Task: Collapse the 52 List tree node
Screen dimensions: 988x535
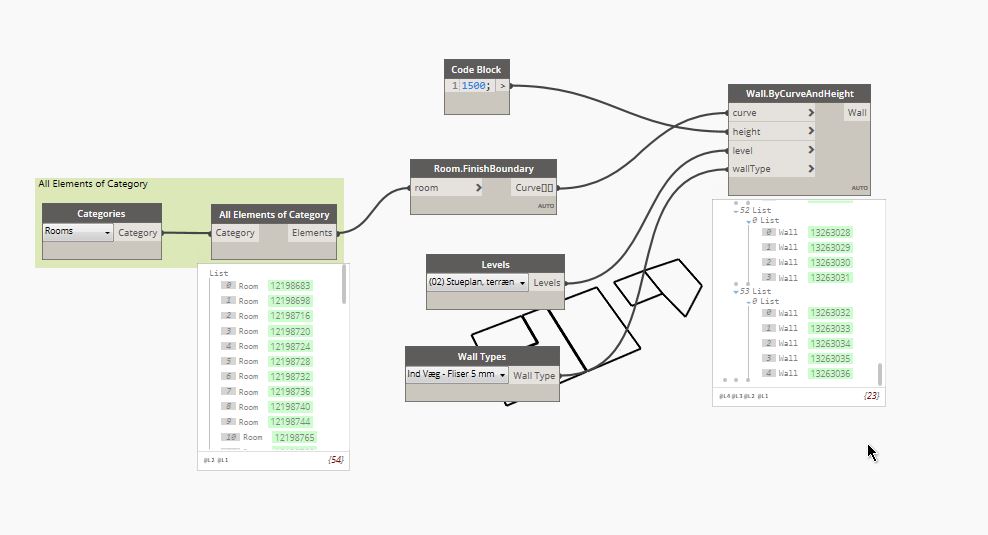Action: 736,211
